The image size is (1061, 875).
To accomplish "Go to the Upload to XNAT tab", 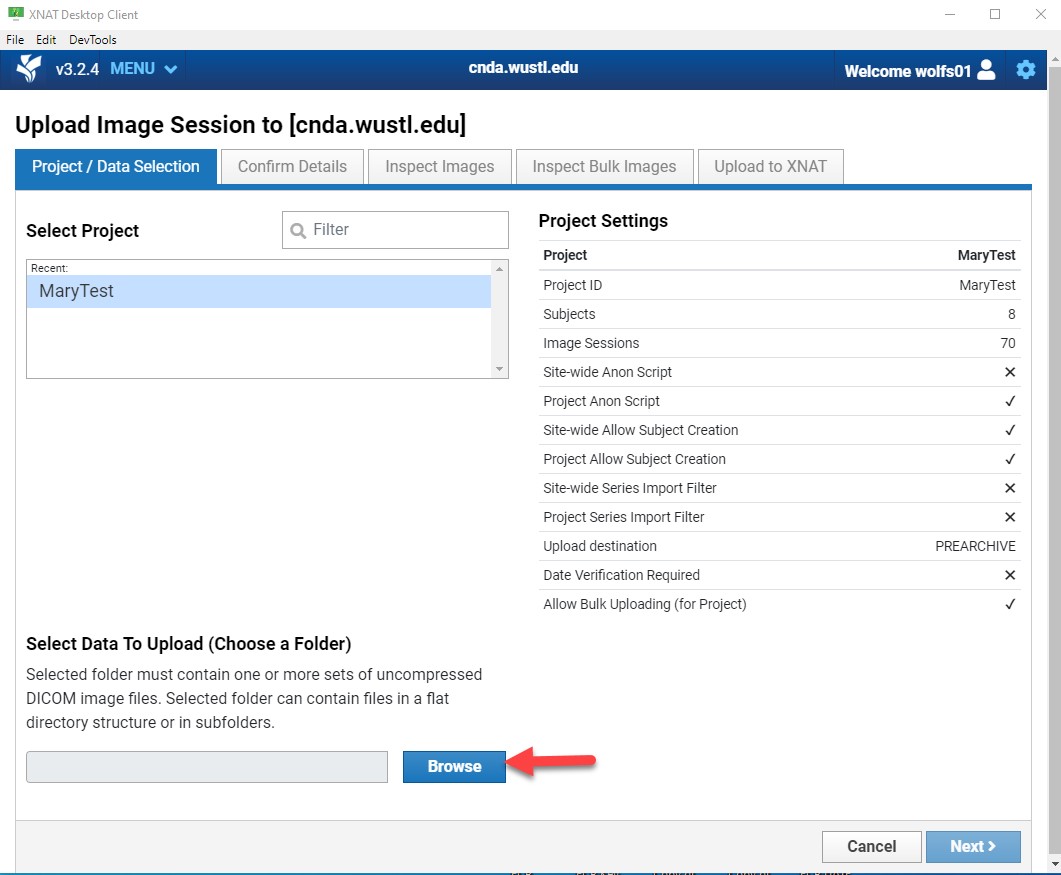I will click(x=770, y=167).
